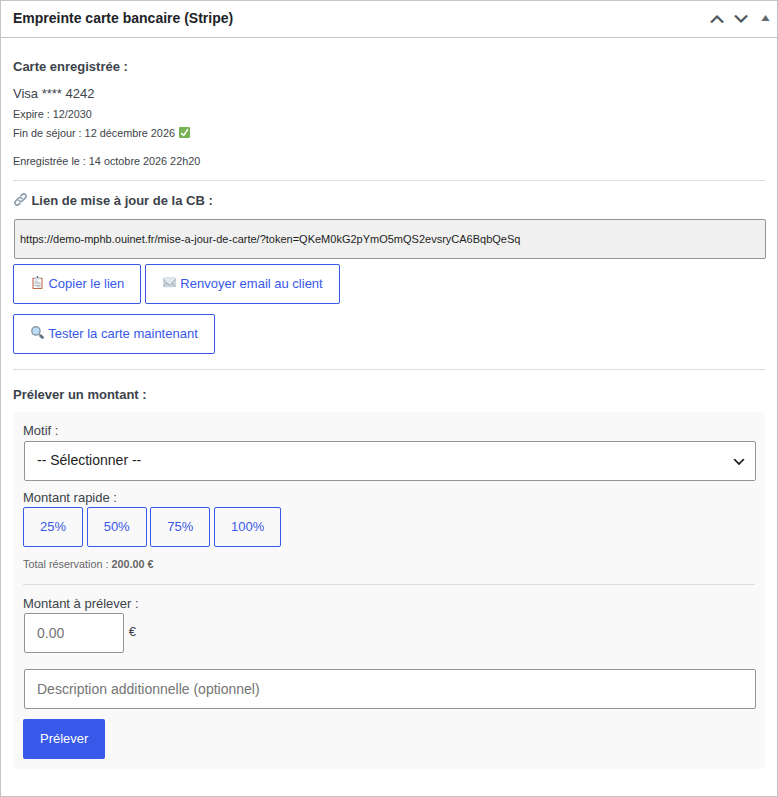Click the link icon beside Lien de mise à jour
The width and height of the screenshot is (778, 797).
(20, 200)
